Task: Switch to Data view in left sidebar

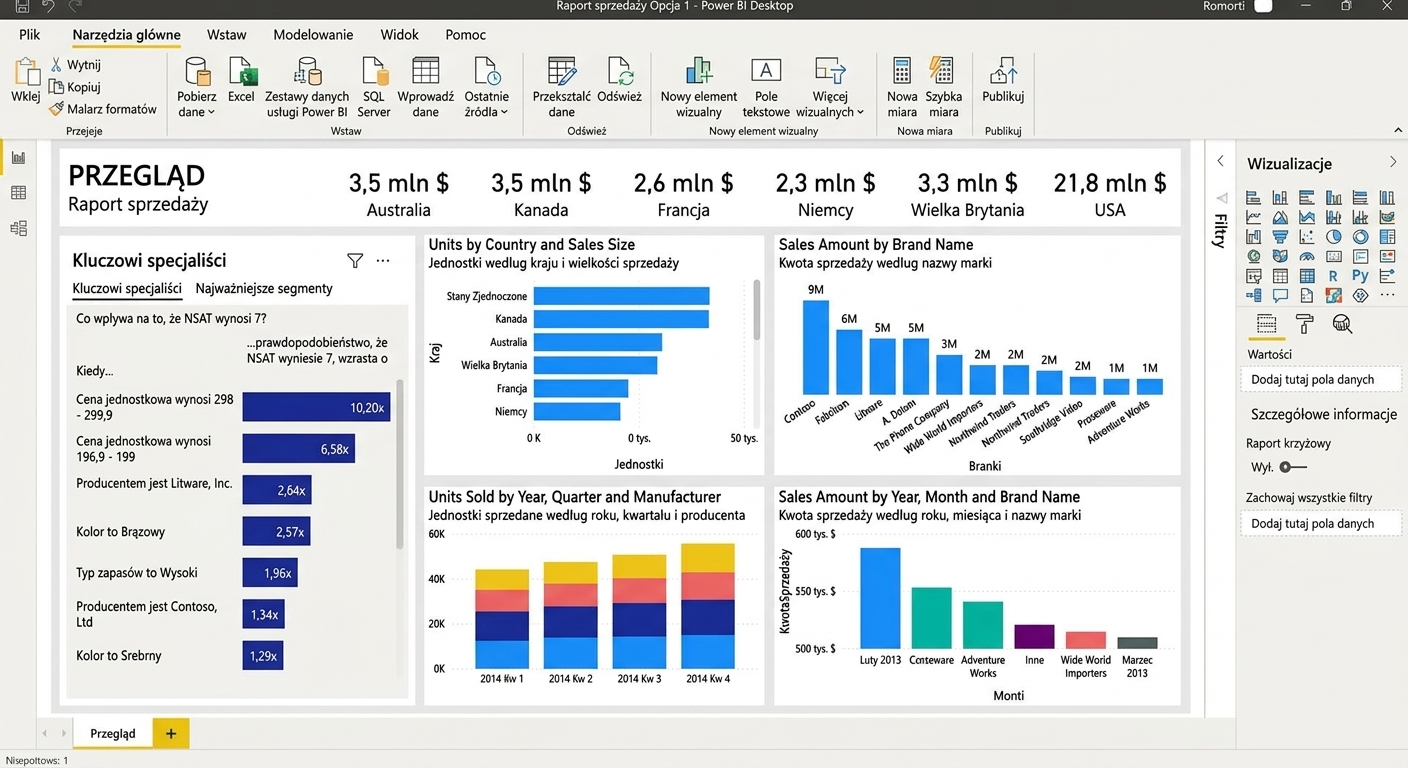Action: pyautogui.click(x=18, y=193)
